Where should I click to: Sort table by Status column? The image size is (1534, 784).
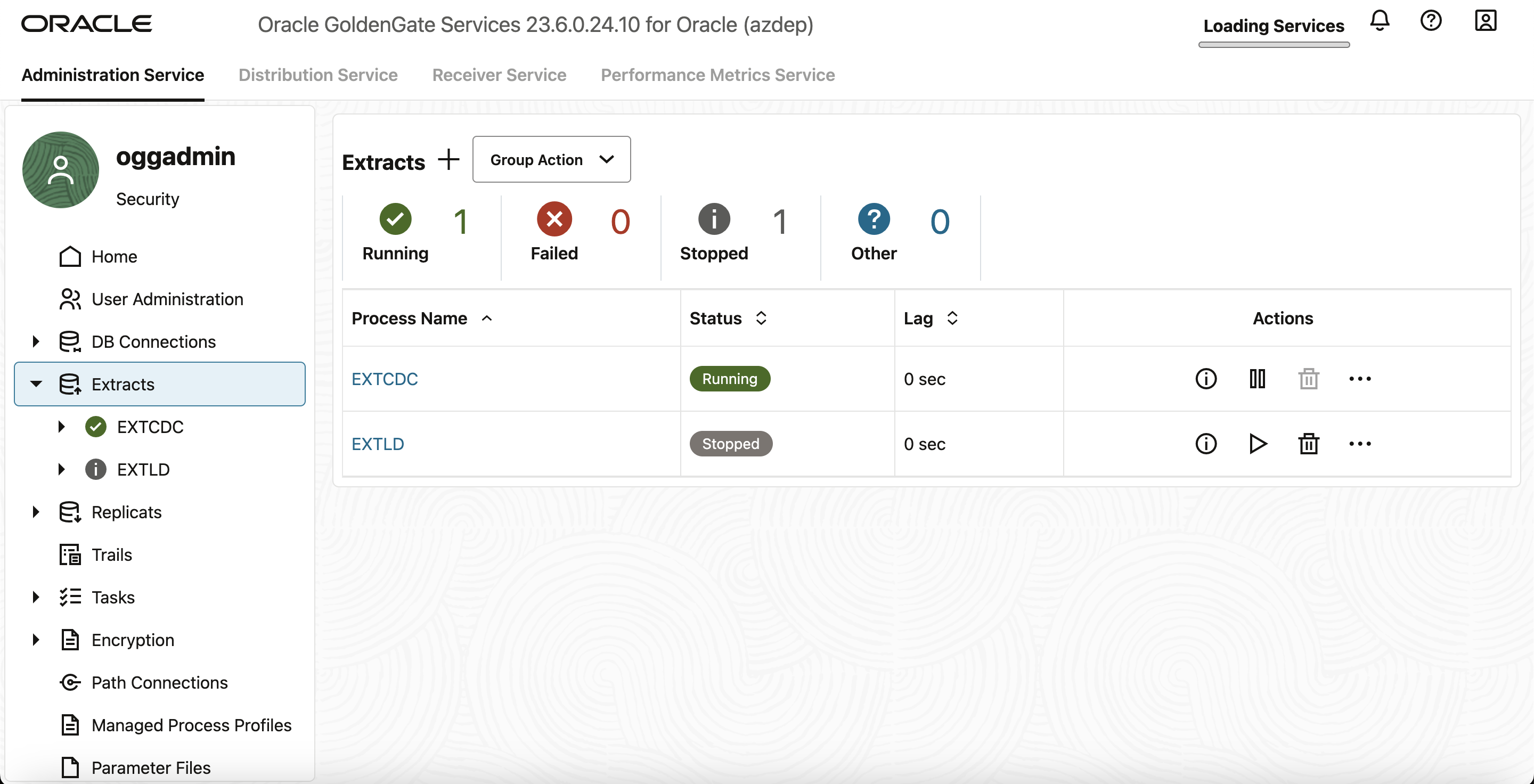click(761, 318)
